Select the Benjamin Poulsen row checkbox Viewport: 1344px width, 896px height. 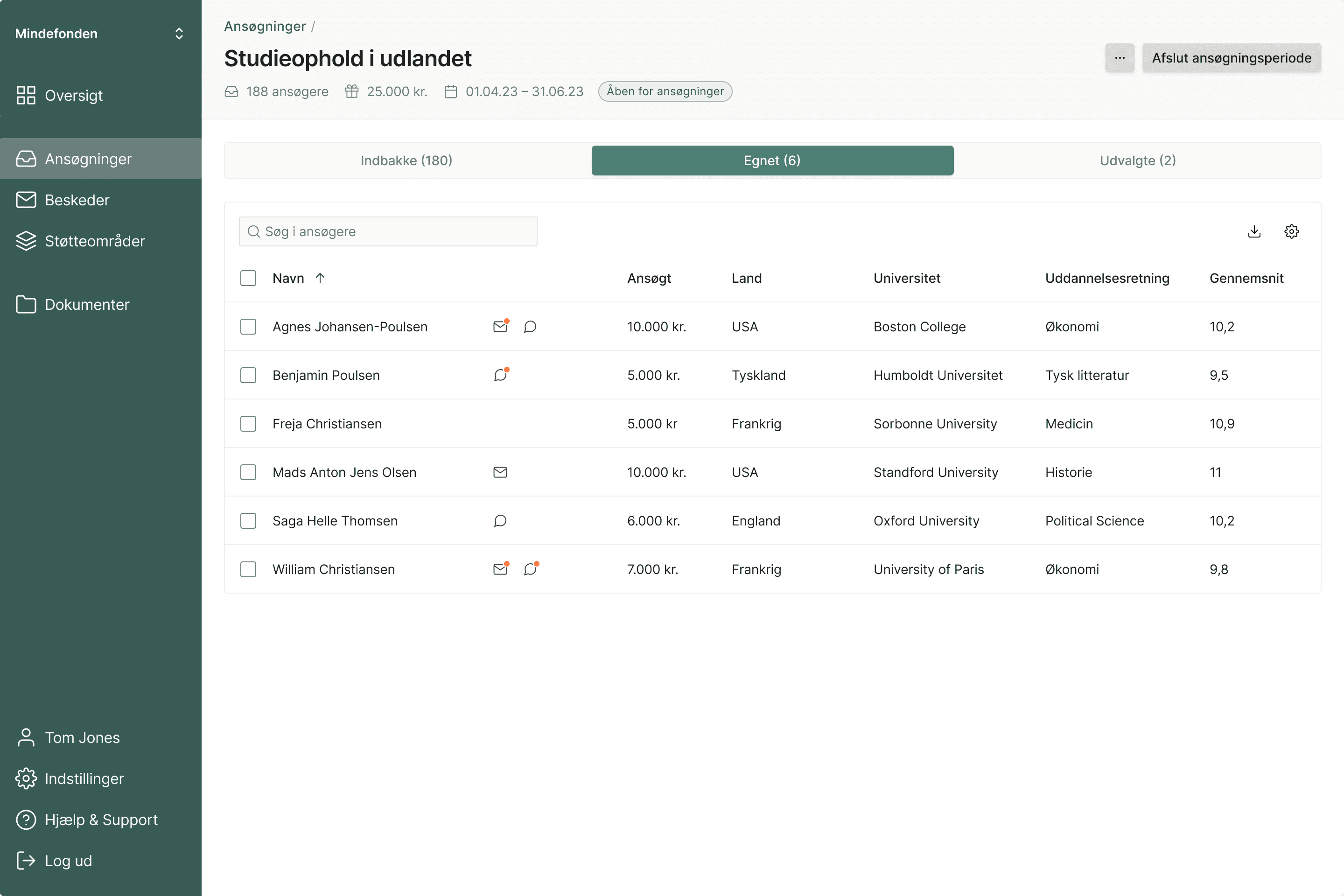(x=248, y=375)
